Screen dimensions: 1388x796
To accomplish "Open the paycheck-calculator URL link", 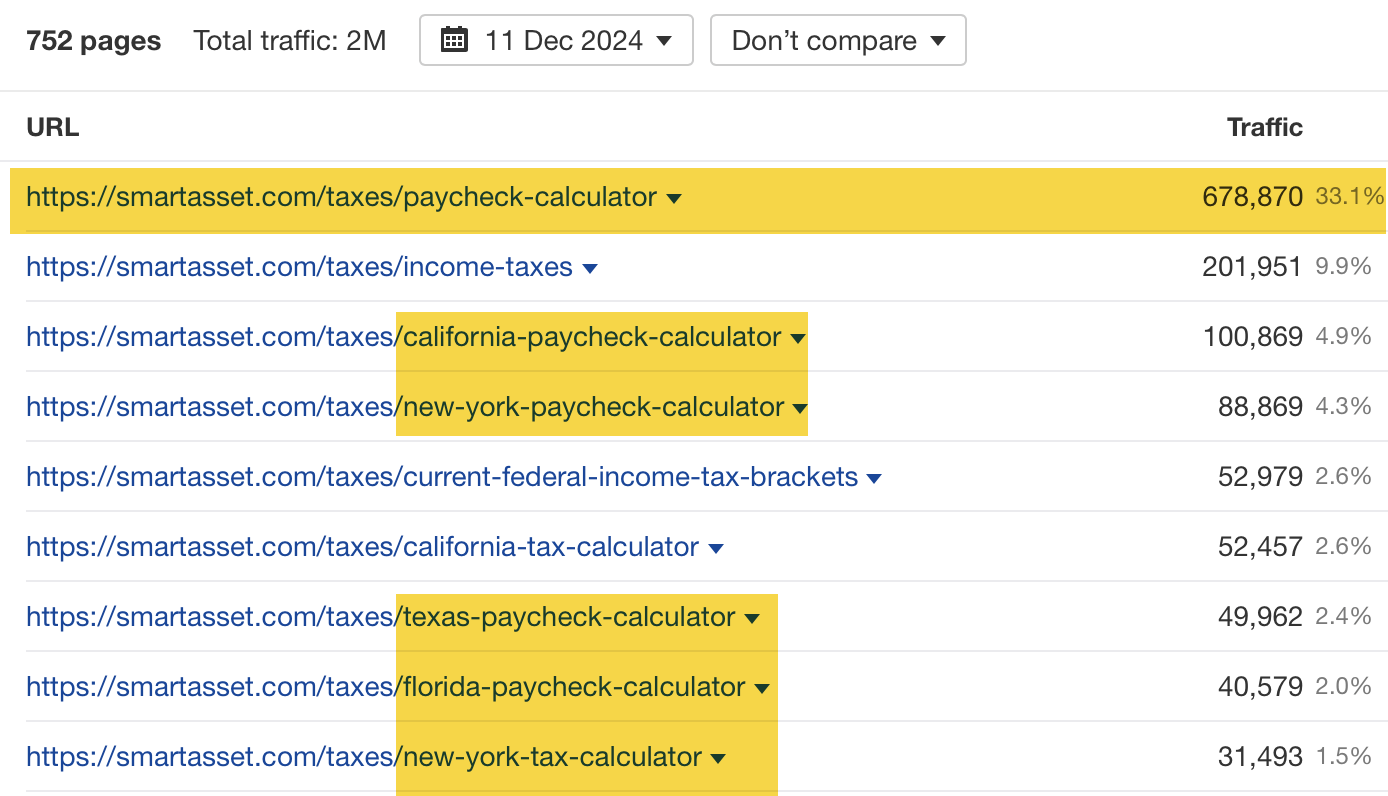I will pos(342,197).
